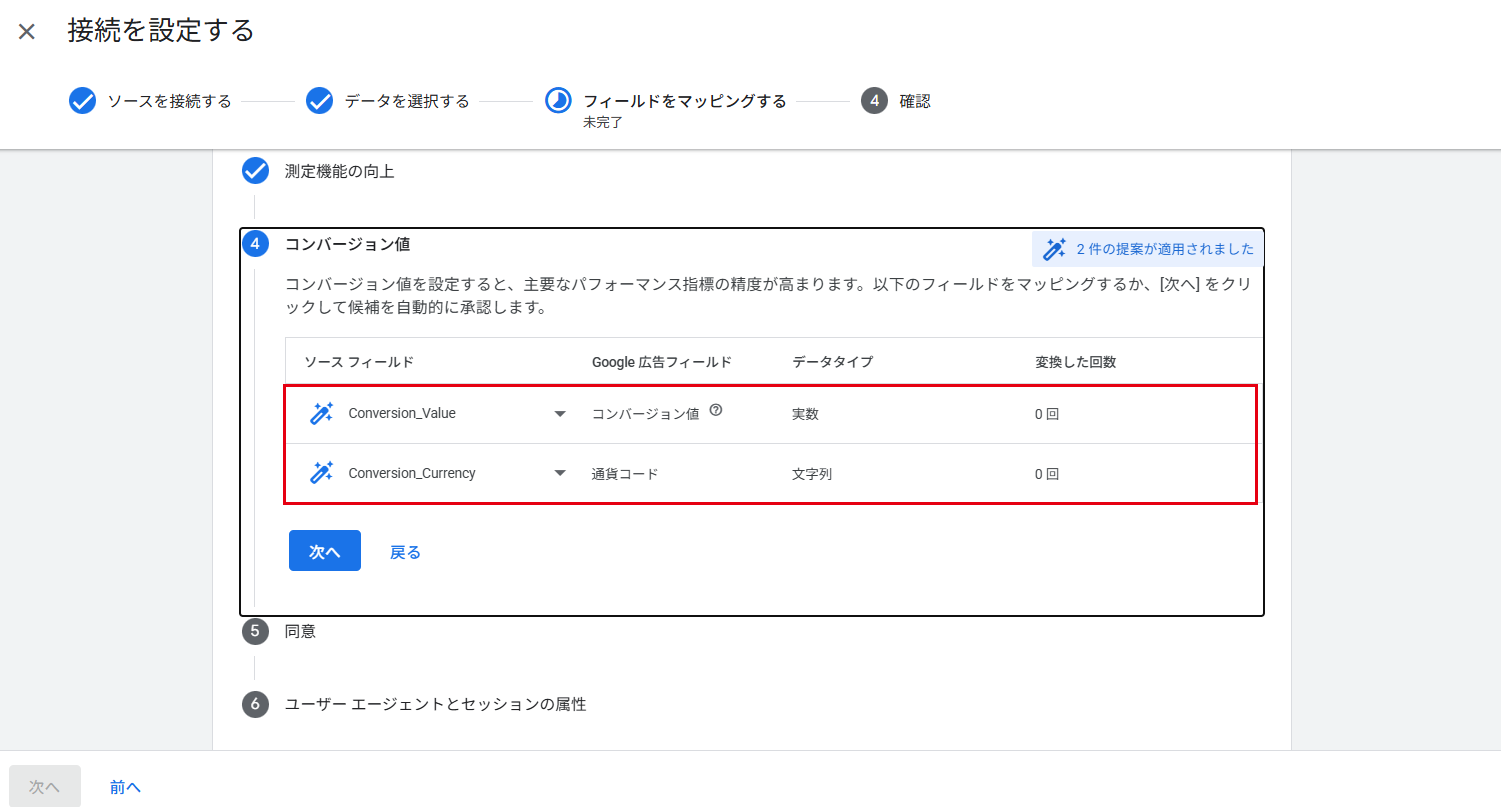
Task: Expand the 同意 section
Action: point(300,631)
